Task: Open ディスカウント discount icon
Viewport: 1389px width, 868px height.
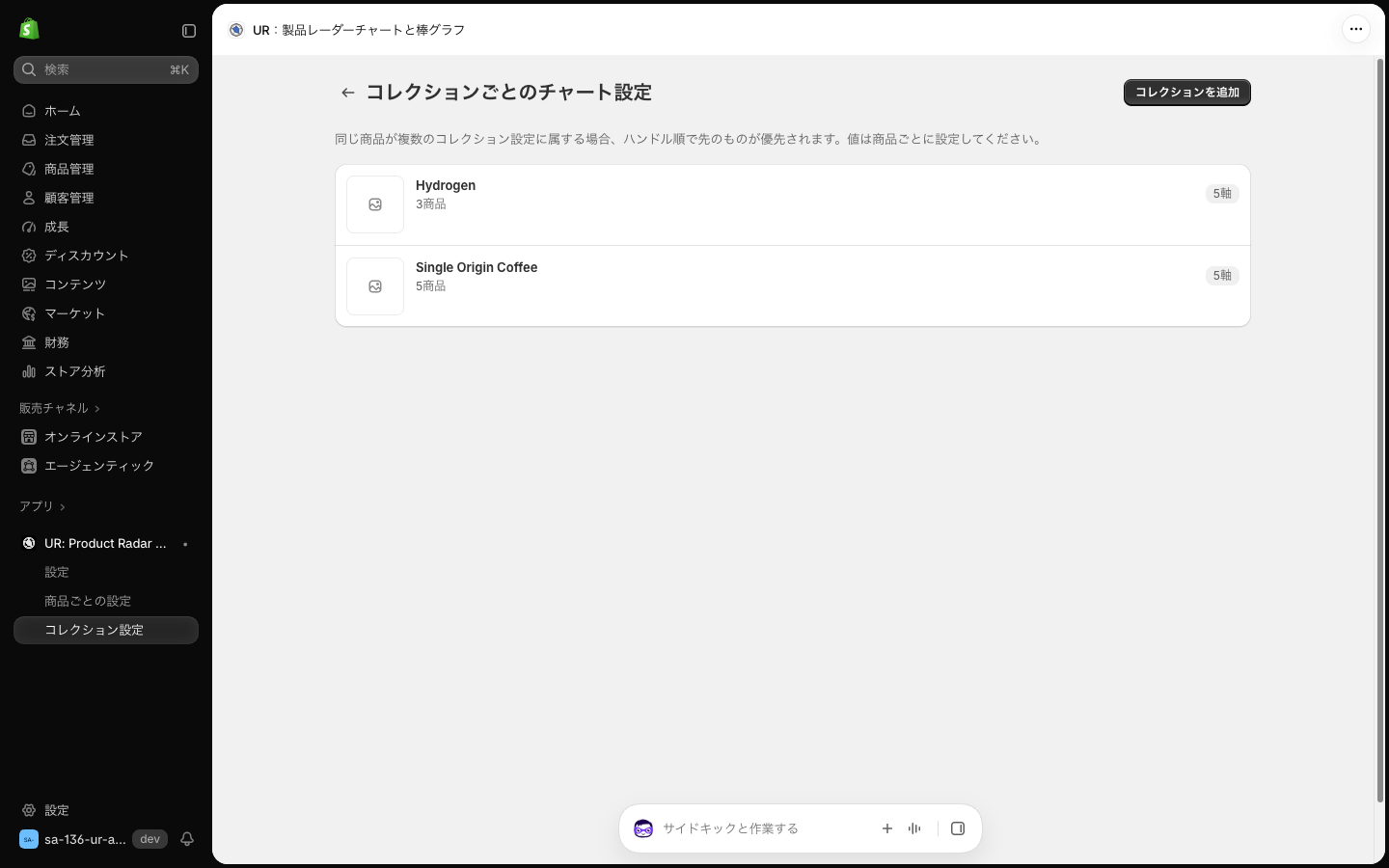Action: point(29,256)
